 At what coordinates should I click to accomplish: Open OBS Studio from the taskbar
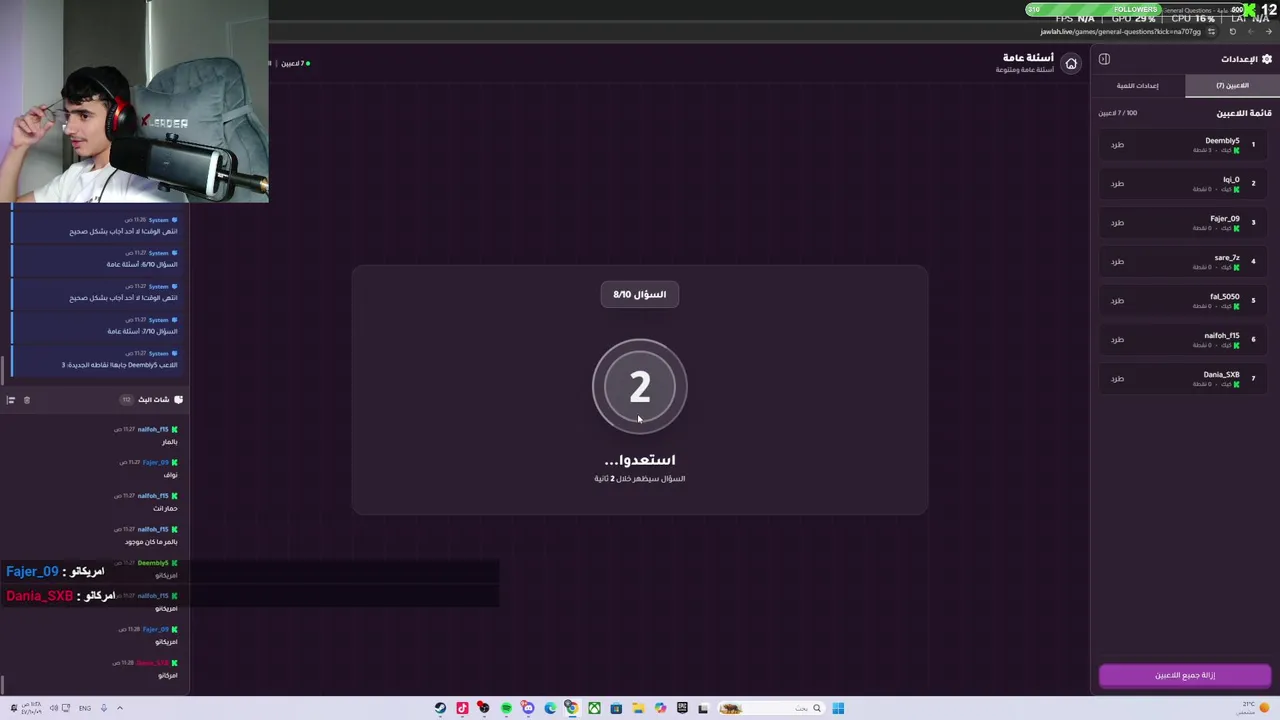(x=484, y=708)
